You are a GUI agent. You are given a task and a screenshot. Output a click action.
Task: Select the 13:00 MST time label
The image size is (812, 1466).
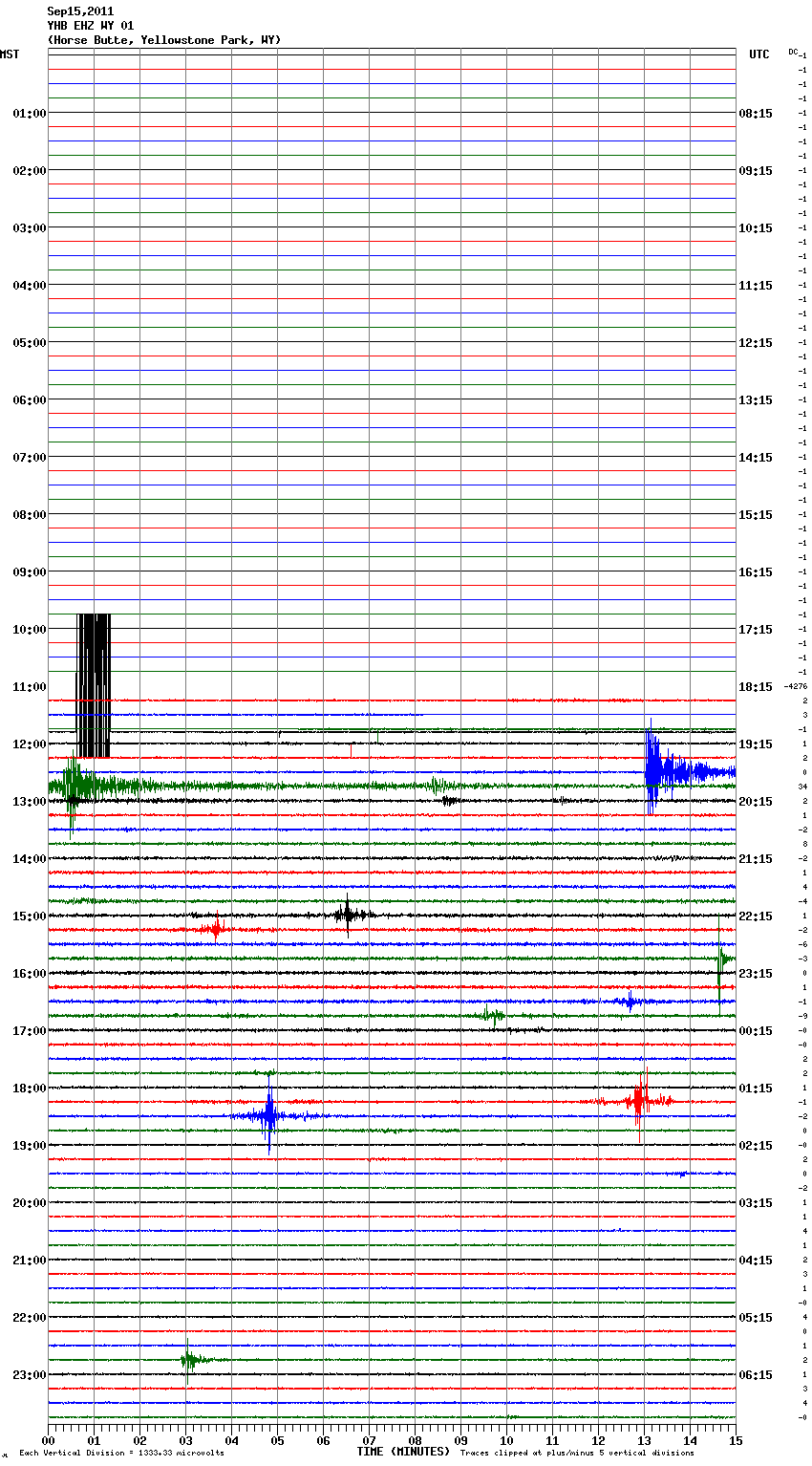(30, 802)
